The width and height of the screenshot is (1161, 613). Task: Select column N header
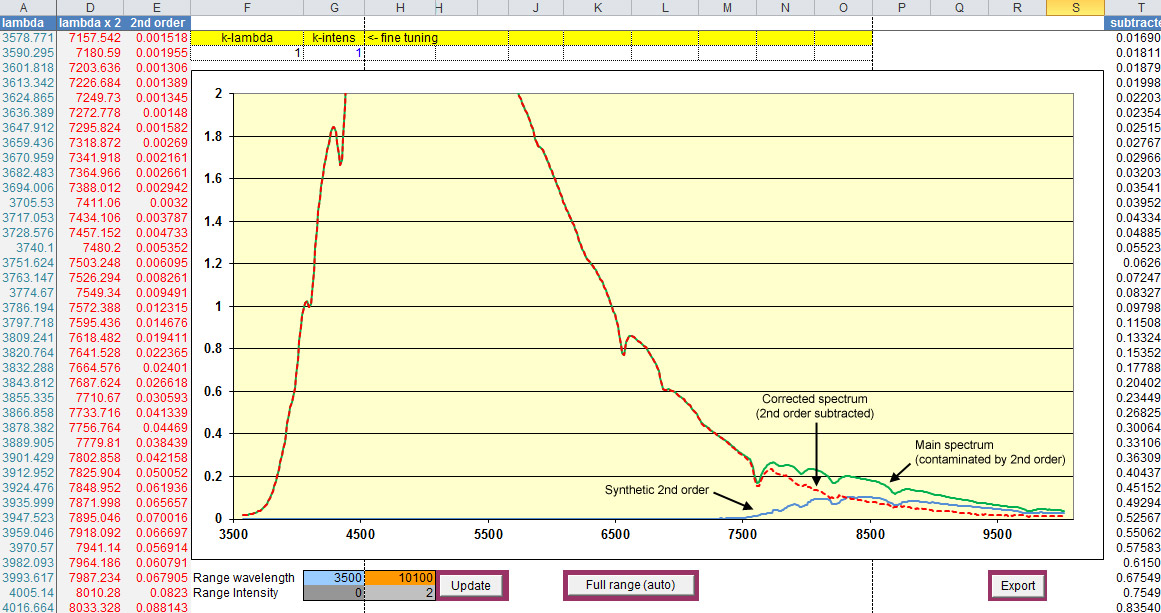[x=785, y=7]
